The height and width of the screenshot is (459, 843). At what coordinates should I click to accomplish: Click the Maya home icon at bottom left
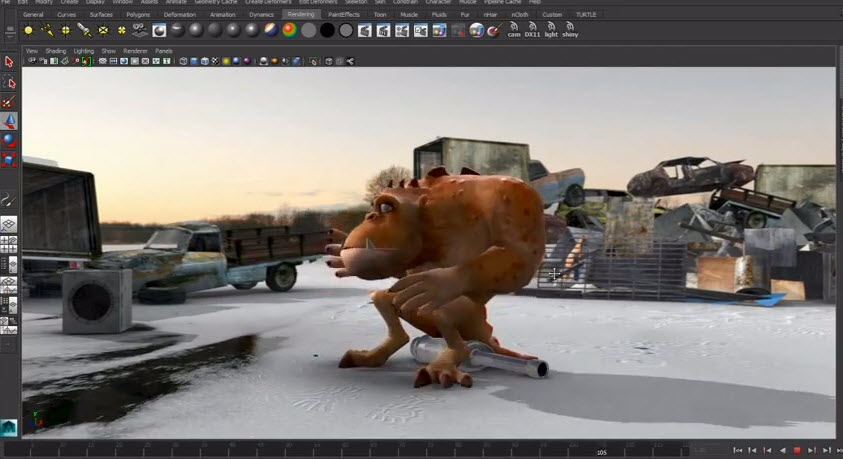pyautogui.click(x=9, y=428)
